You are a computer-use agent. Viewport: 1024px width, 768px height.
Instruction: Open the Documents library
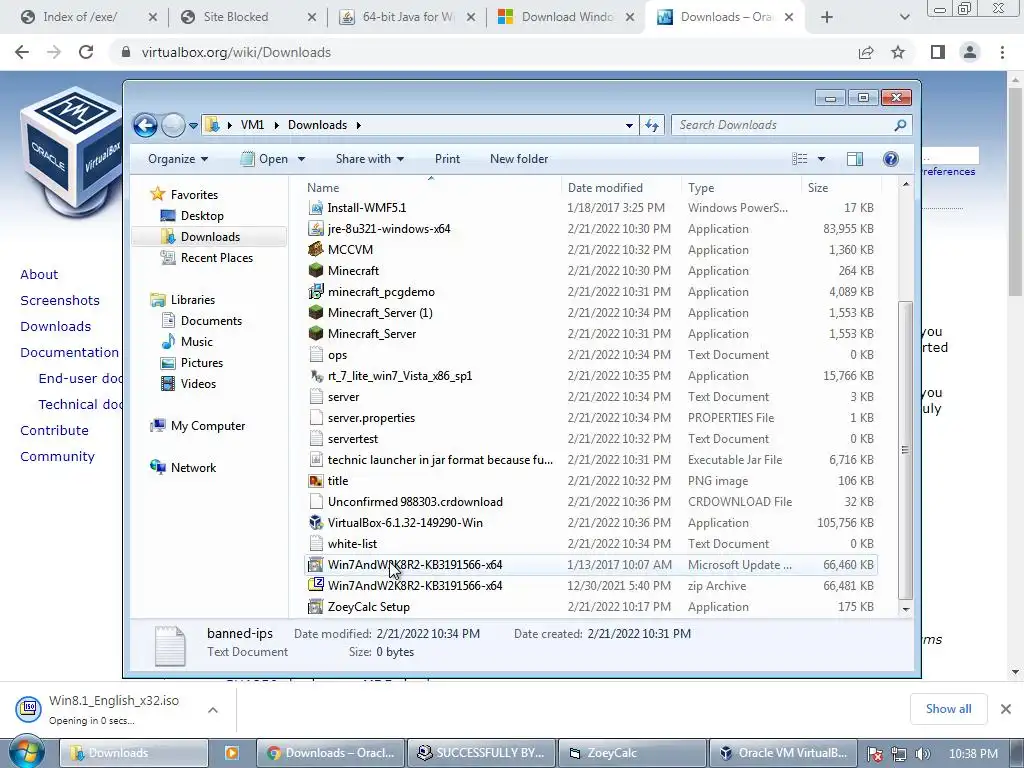pos(211,321)
